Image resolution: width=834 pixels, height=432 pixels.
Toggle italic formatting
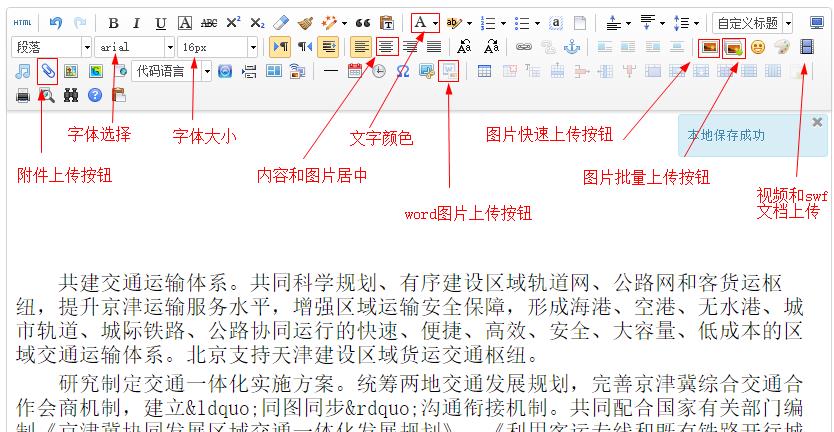pyautogui.click(x=137, y=22)
